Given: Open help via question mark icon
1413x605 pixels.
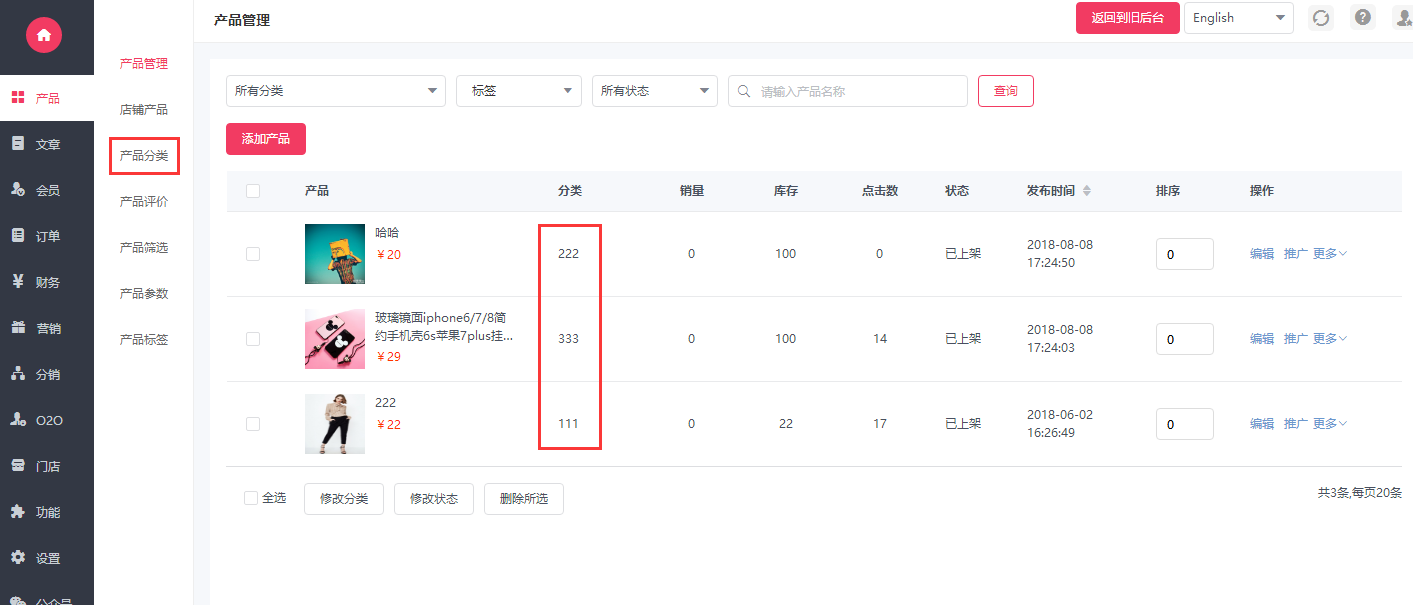Looking at the screenshot, I should (1362, 18).
